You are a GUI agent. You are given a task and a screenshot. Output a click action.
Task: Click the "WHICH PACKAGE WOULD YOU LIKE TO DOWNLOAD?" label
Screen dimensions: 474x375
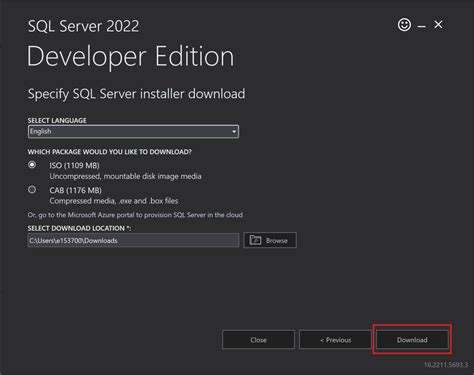110,152
